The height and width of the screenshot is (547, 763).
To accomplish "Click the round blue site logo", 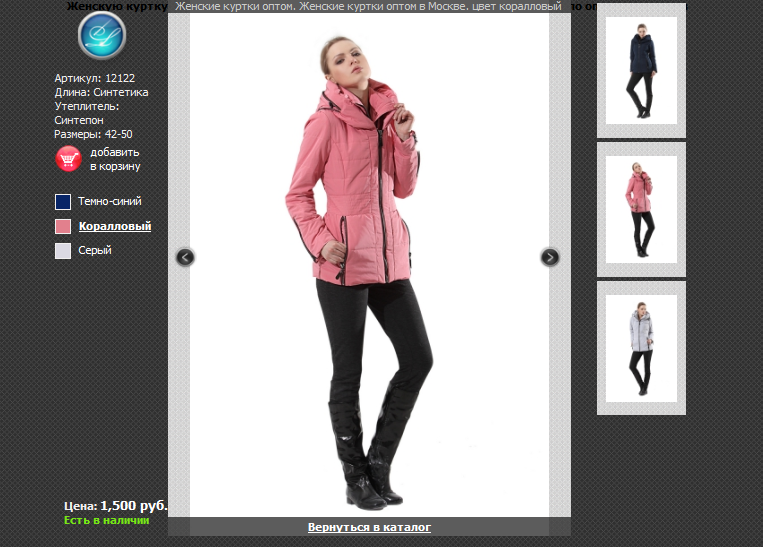I will pos(102,36).
